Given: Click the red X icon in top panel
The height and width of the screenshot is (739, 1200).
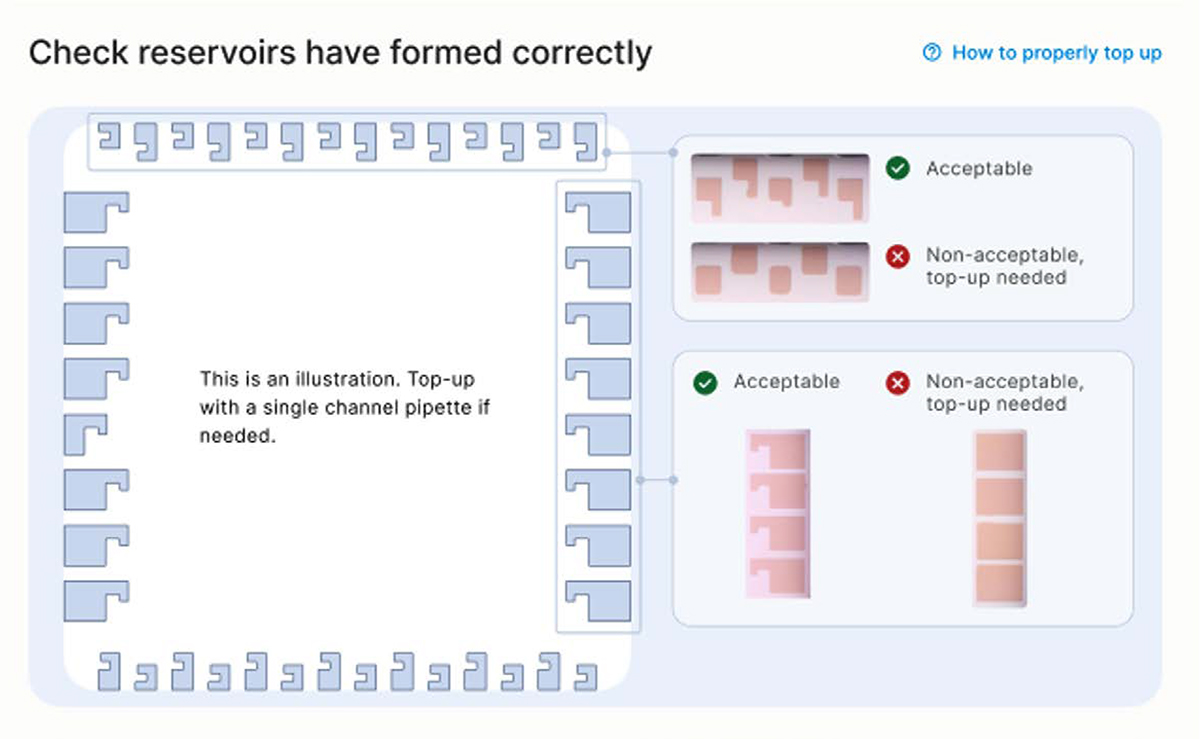Looking at the screenshot, I should pyautogui.click(x=898, y=258).
